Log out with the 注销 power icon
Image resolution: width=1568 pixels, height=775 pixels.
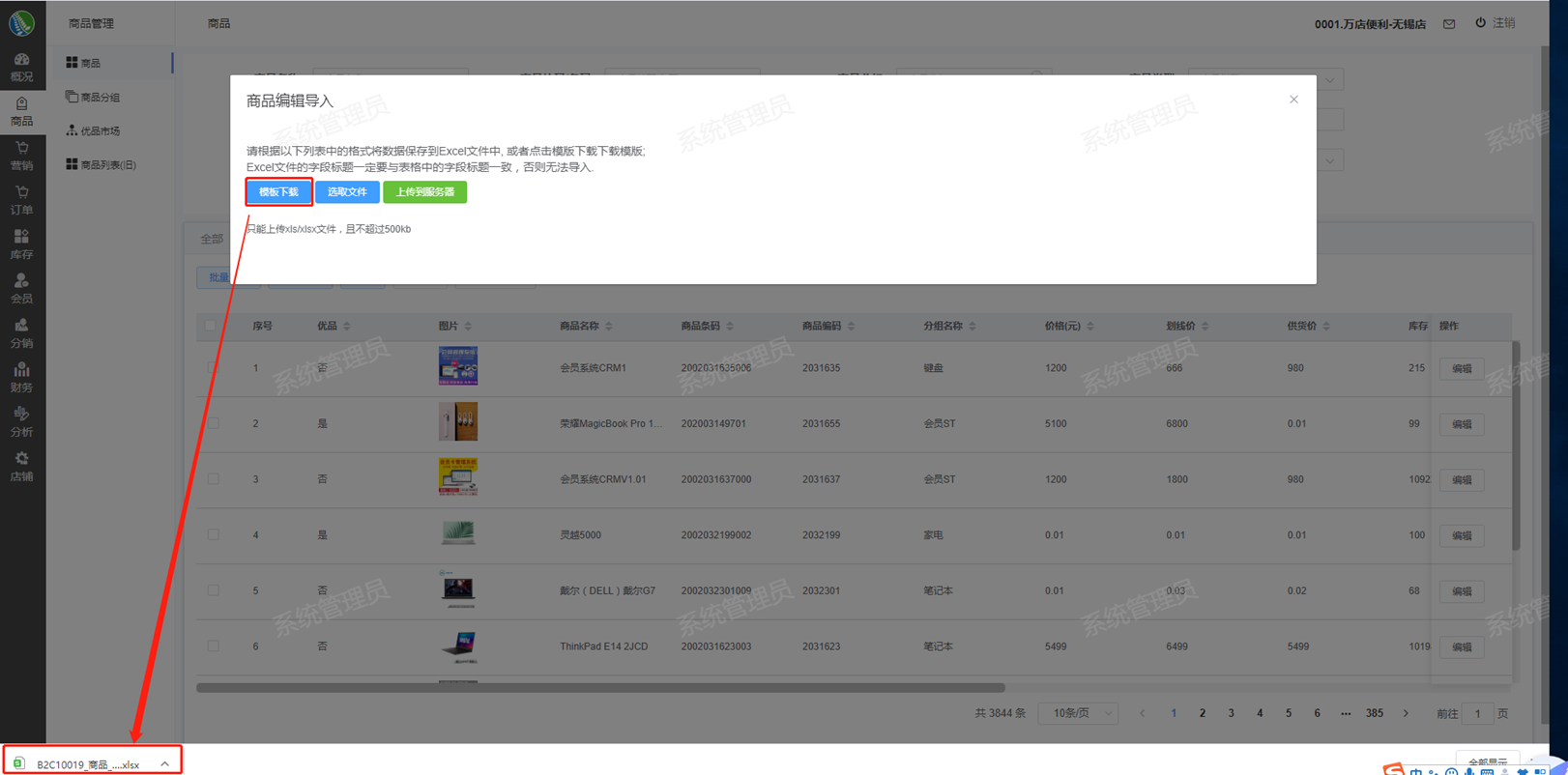point(1495,23)
